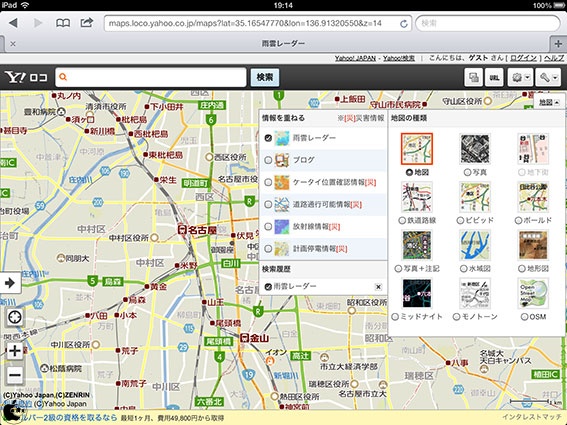Click the ログイン link
This screenshot has width=567, height=425.
(523, 58)
